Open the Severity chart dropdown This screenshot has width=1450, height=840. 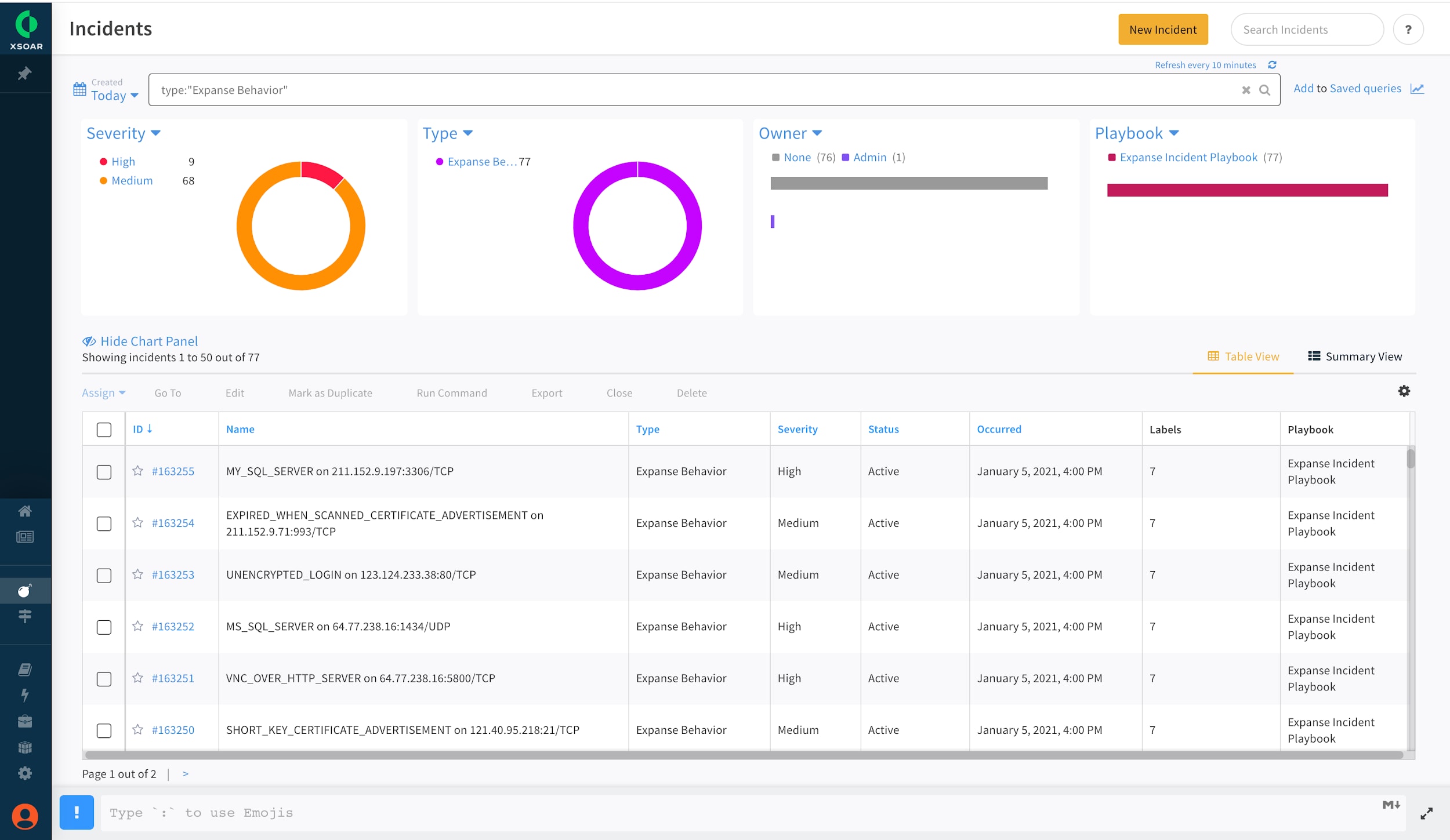click(x=124, y=133)
